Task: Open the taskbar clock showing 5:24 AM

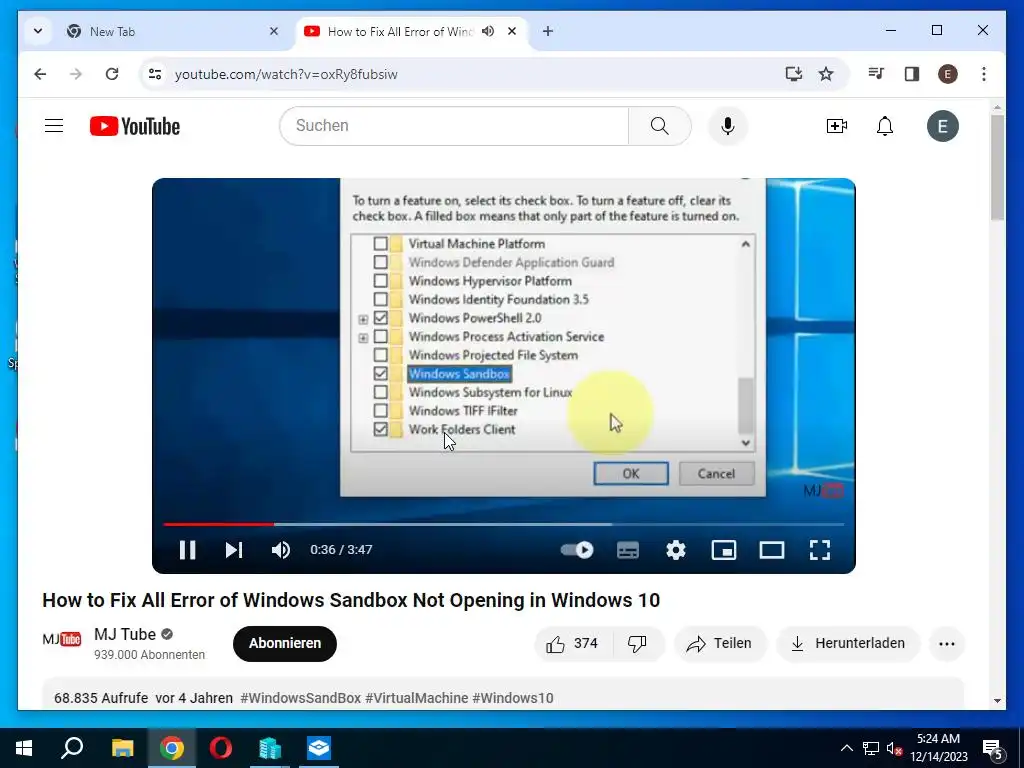Action: click(938, 748)
